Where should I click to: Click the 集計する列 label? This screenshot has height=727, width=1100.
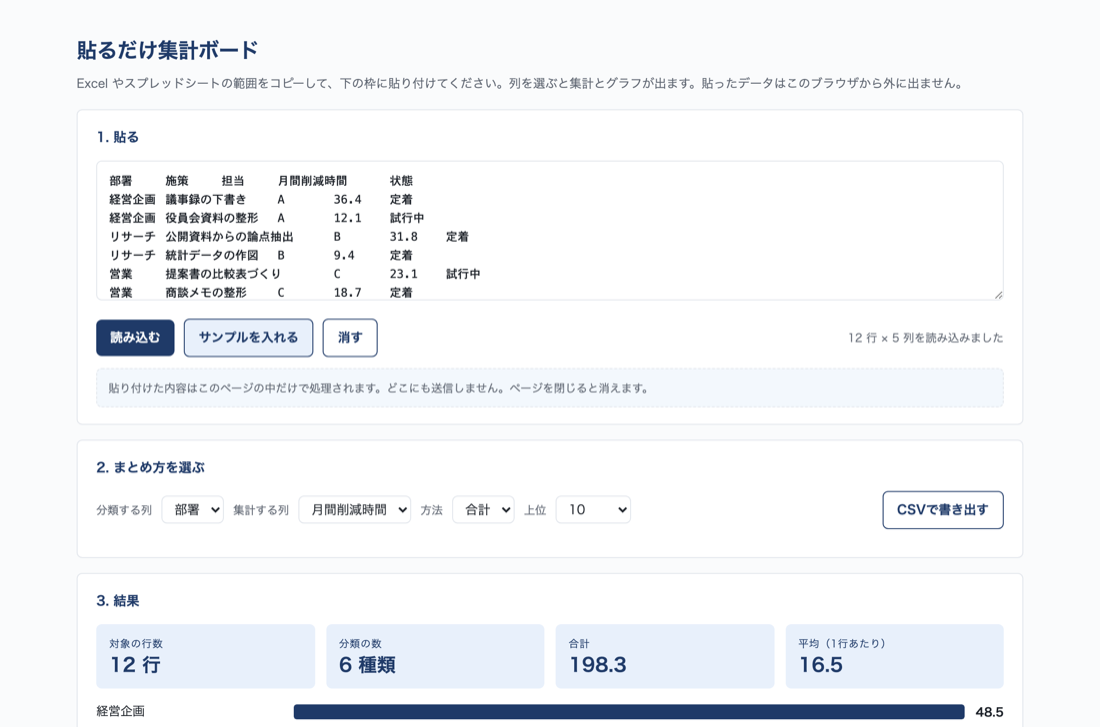(x=261, y=510)
